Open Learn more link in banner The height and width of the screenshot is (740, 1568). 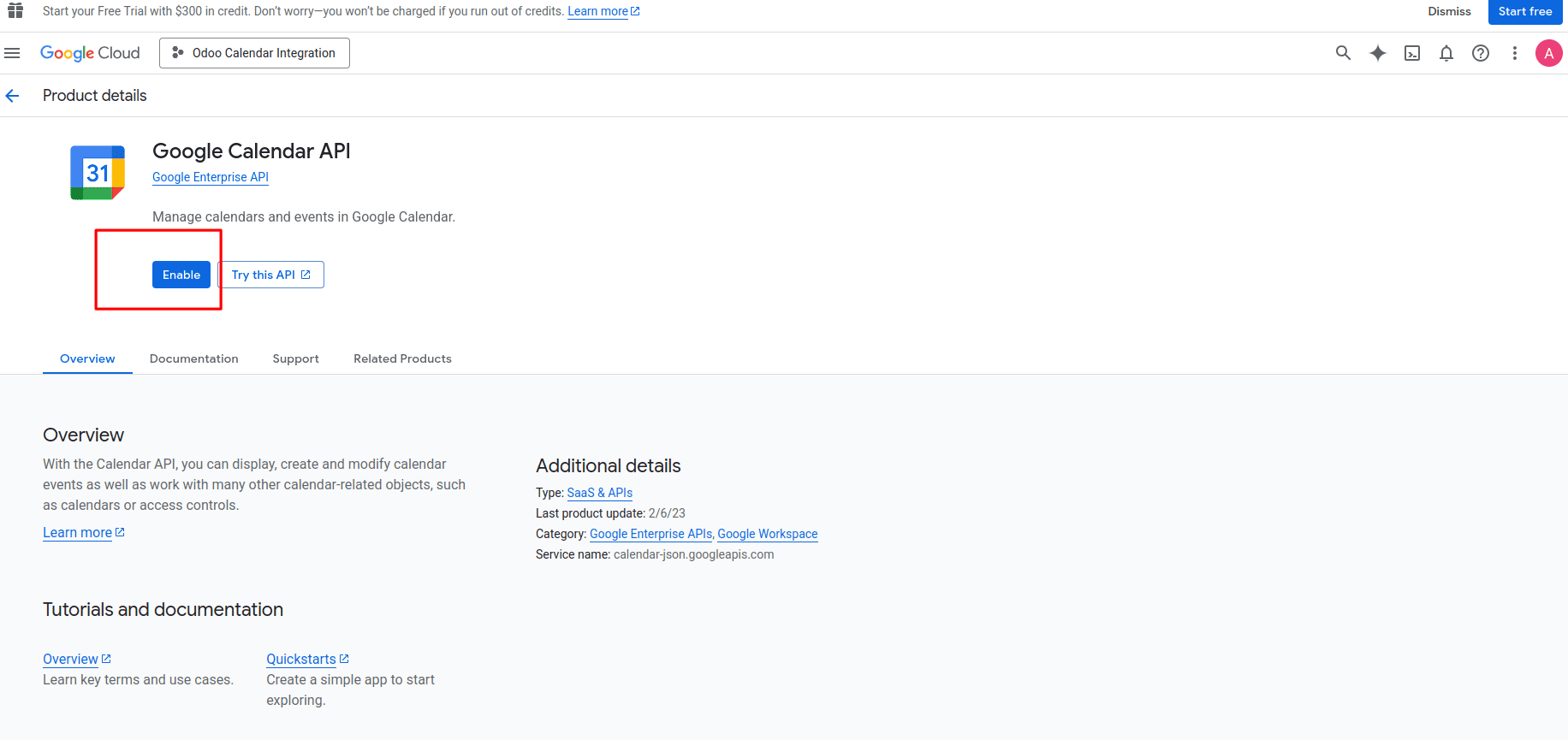click(x=603, y=11)
